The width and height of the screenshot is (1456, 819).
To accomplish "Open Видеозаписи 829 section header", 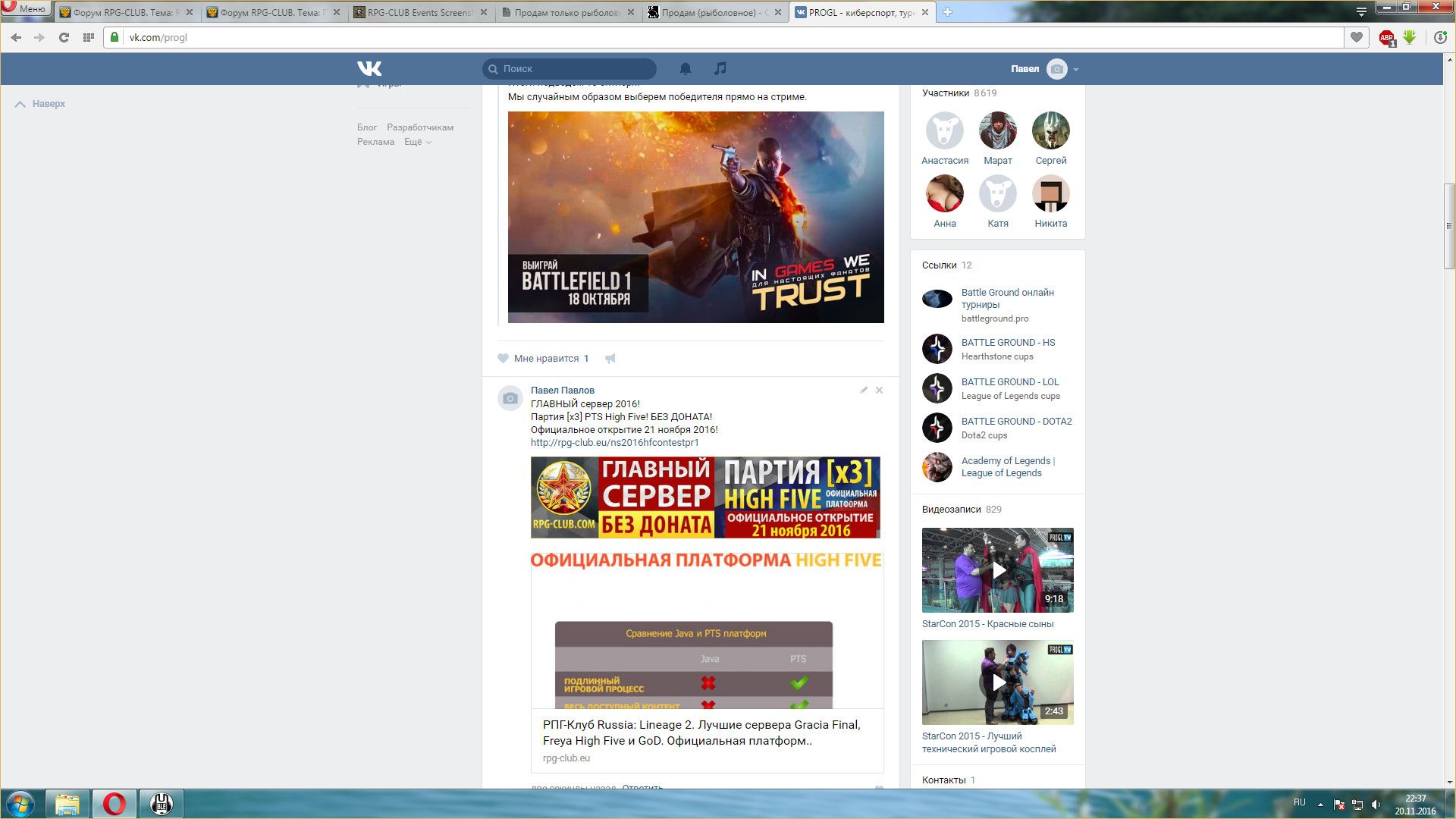I will pyautogui.click(x=962, y=510).
